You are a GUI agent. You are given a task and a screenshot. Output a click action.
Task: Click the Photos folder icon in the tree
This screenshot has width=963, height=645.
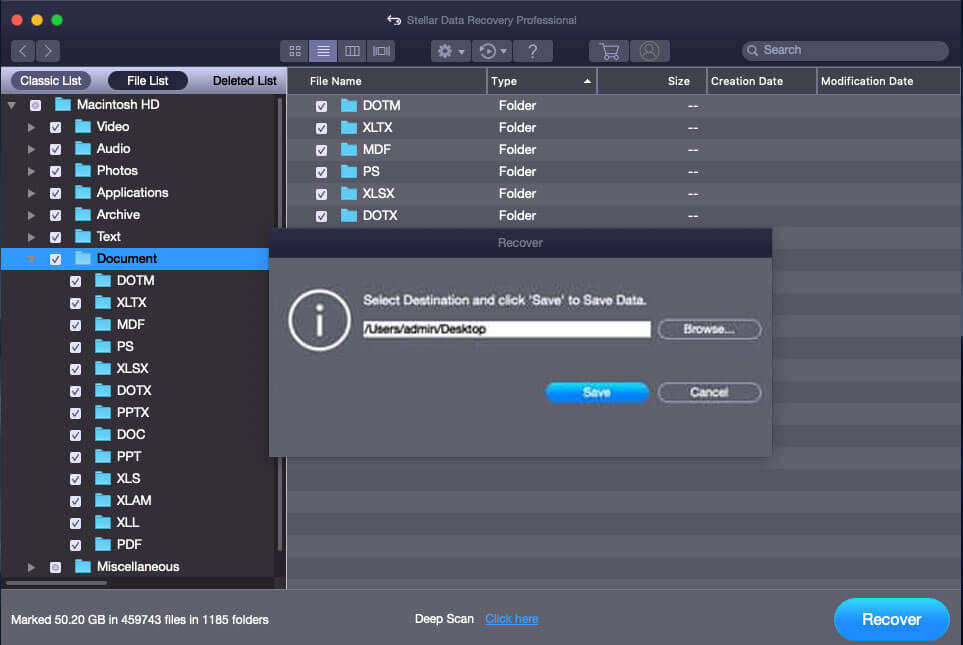[82, 170]
